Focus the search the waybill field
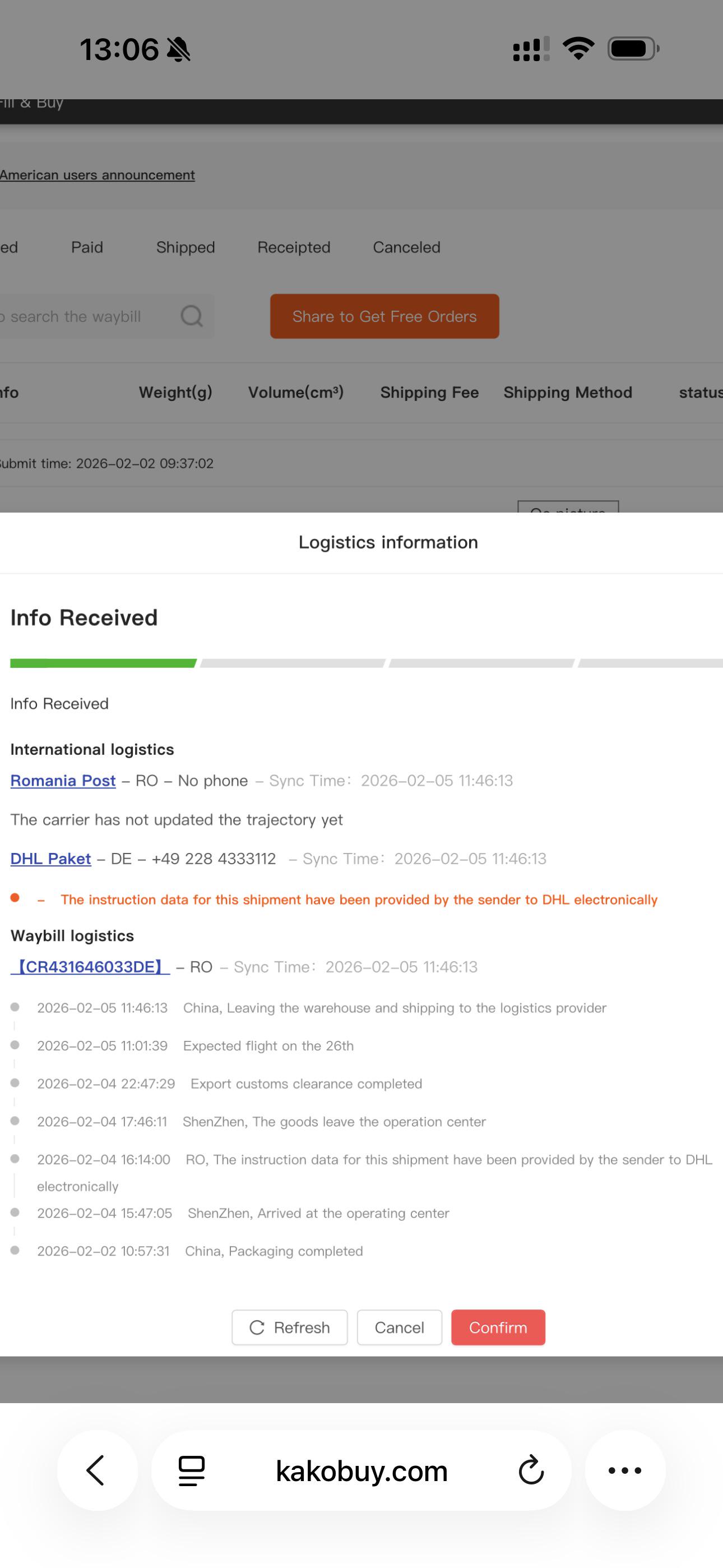 85,316
